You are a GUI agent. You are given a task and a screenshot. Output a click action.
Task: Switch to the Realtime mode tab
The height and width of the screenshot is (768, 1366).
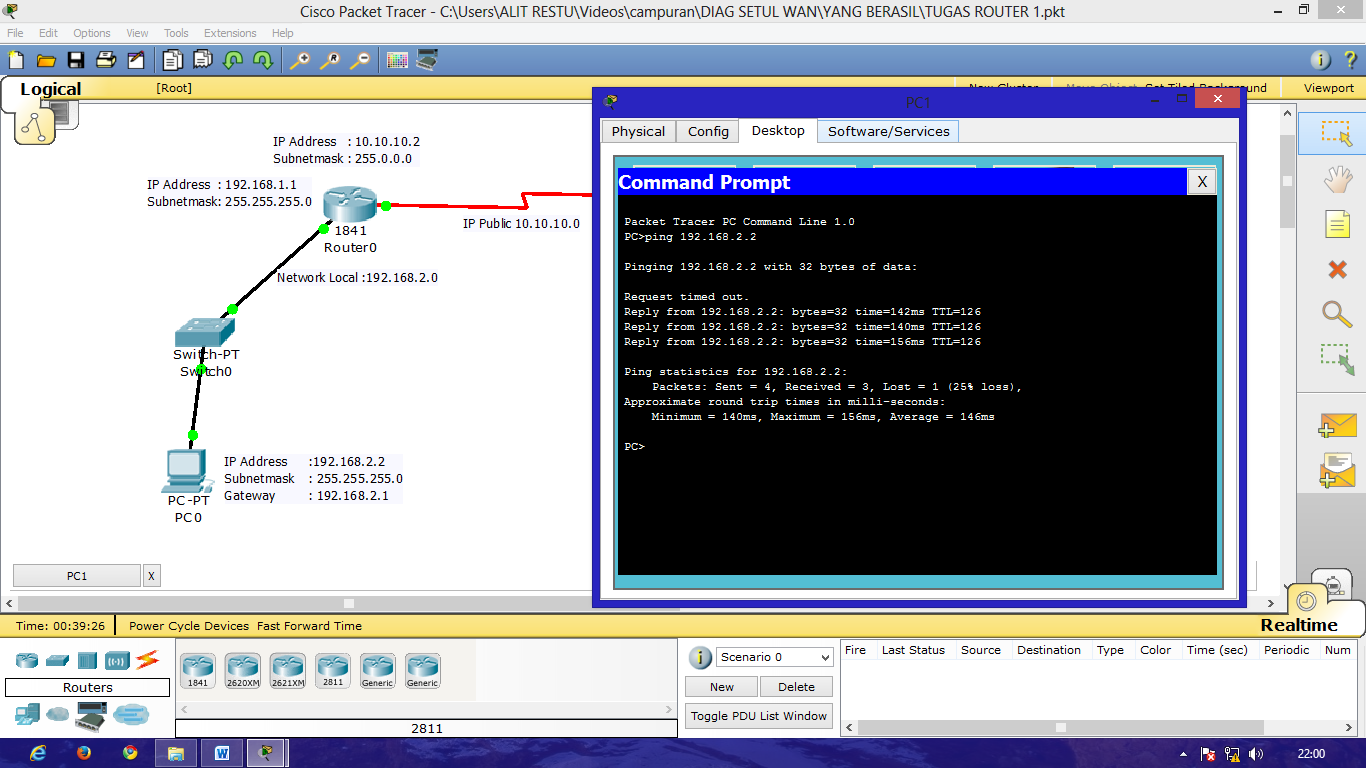click(1299, 625)
